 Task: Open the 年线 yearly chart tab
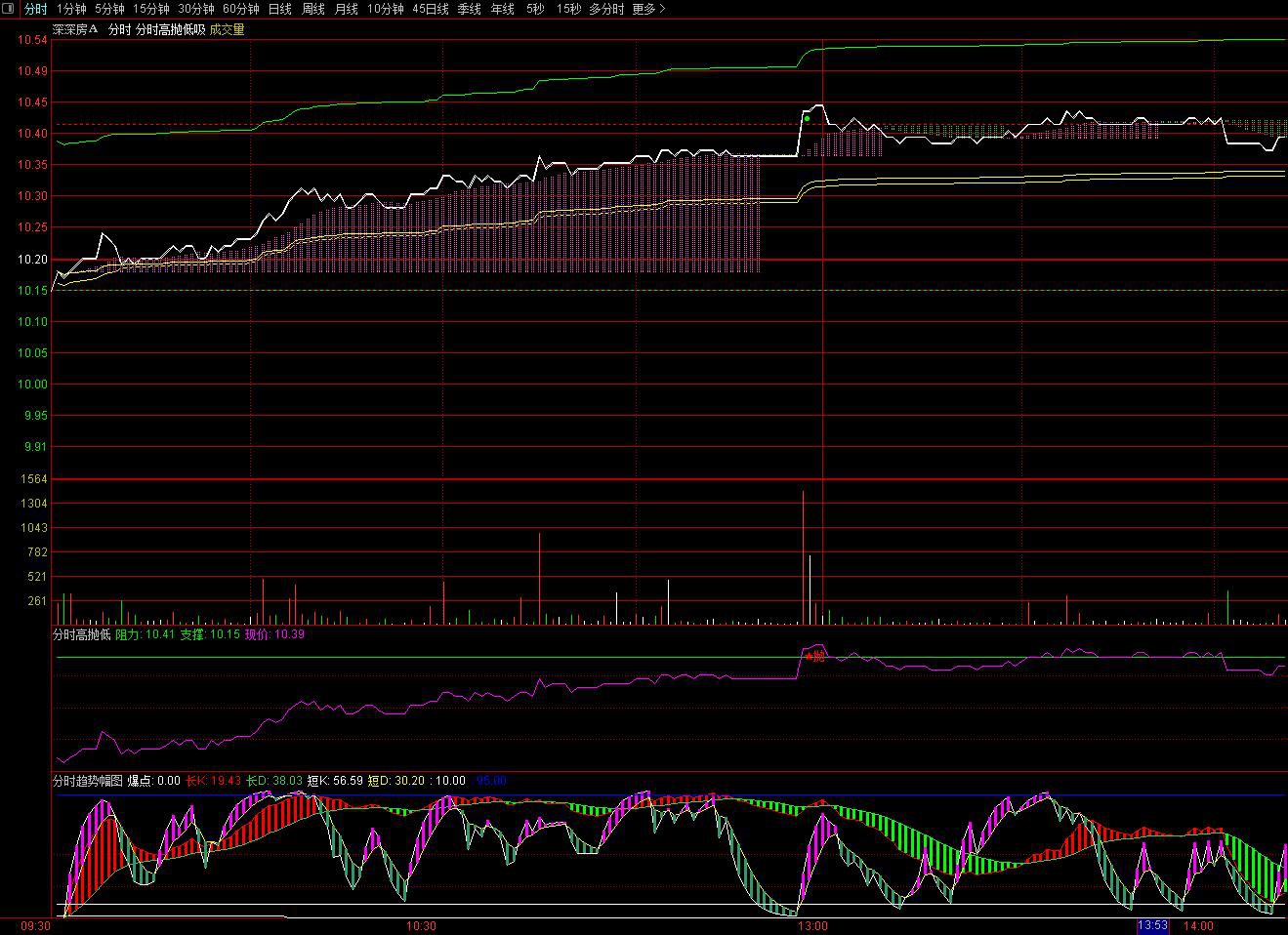[x=502, y=9]
